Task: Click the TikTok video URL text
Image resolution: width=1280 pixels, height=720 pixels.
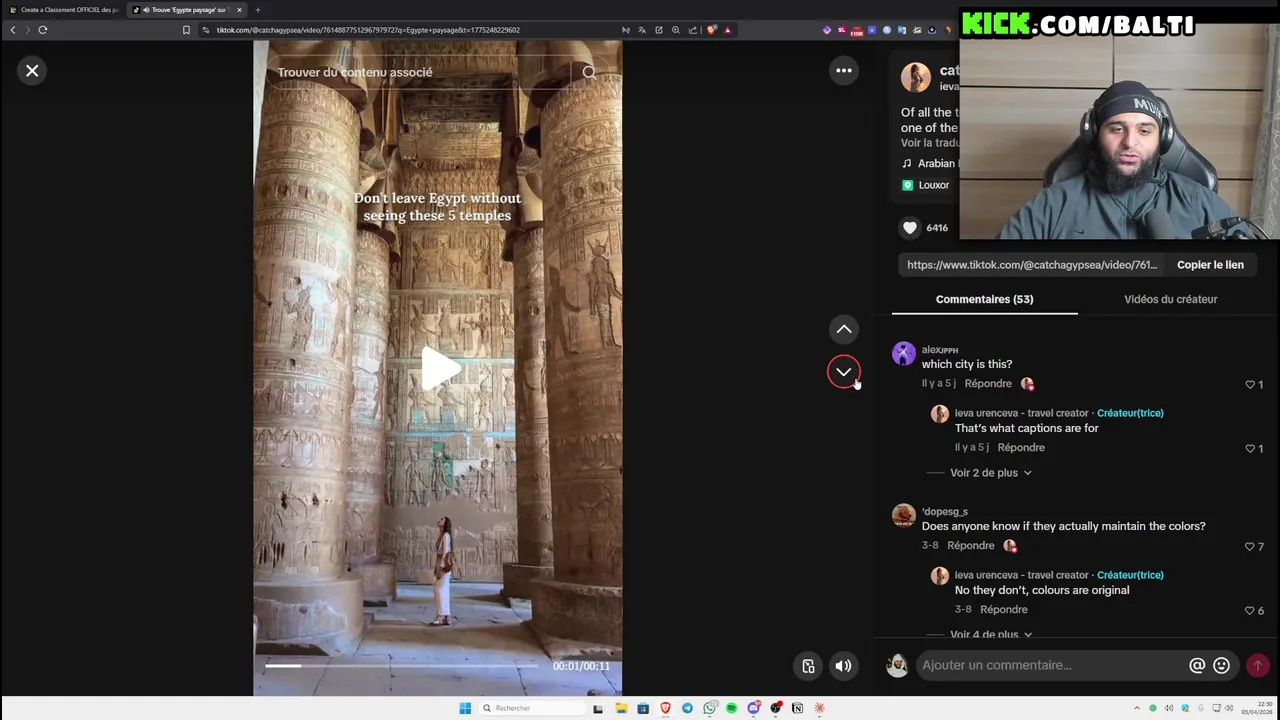Action: (1032, 265)
